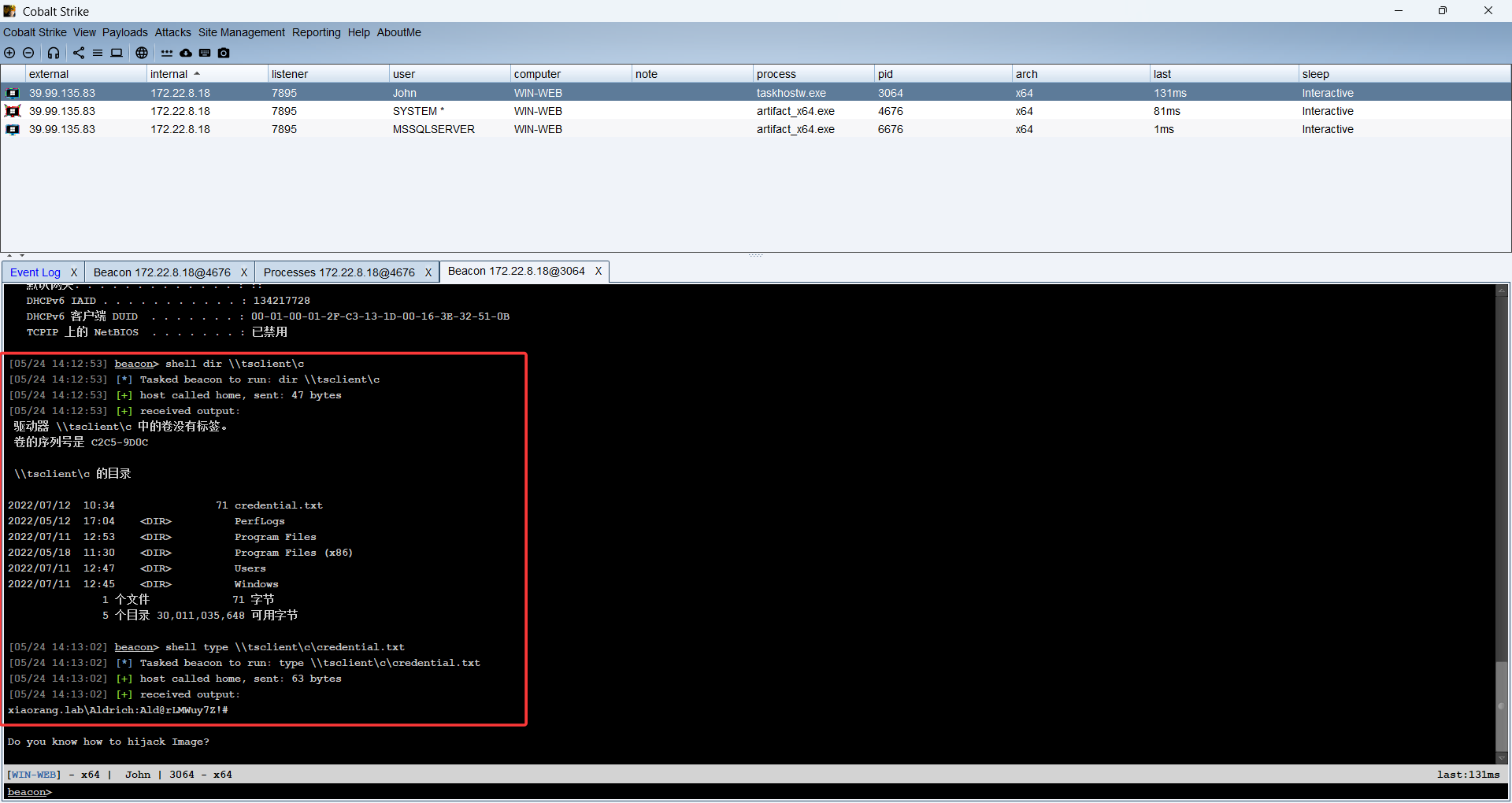1512x803 pixels.
Task: Click beacon icon of SYSTEM * session row
Action: 13,111
